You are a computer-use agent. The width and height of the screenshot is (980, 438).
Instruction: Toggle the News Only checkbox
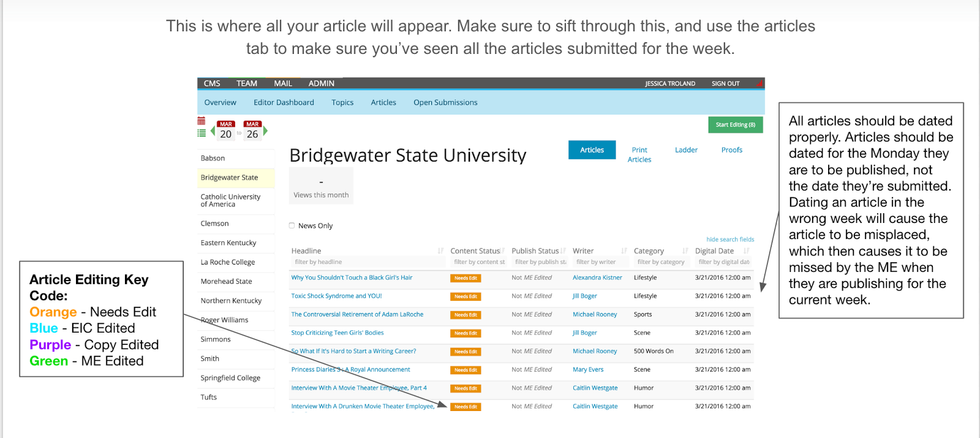click(292, 226)
